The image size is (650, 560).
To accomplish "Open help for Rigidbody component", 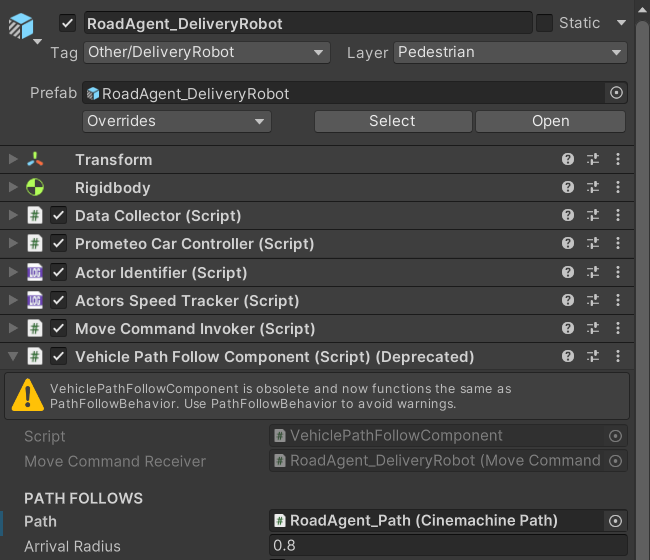I will coord(568,187).
